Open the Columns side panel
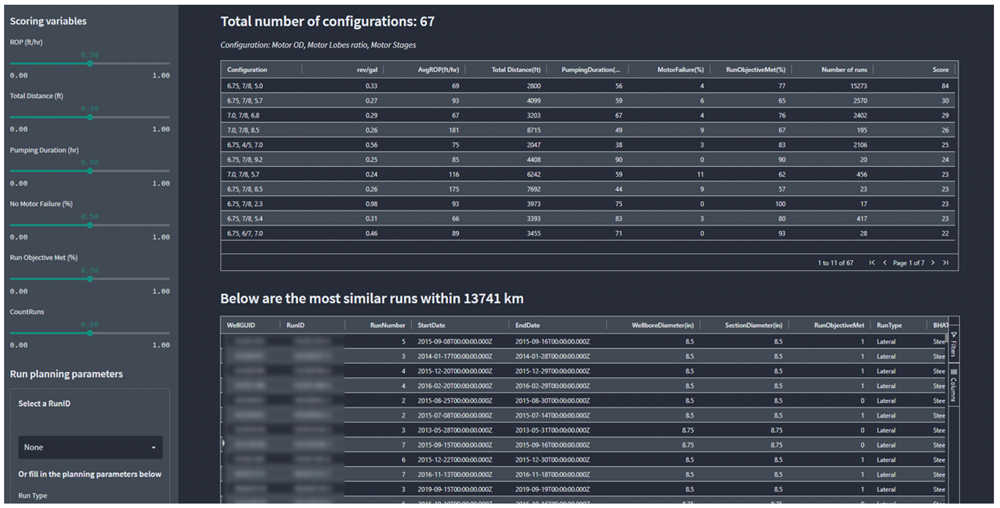The height and width of the screenshot is (508, 1000). coord(953,384)
